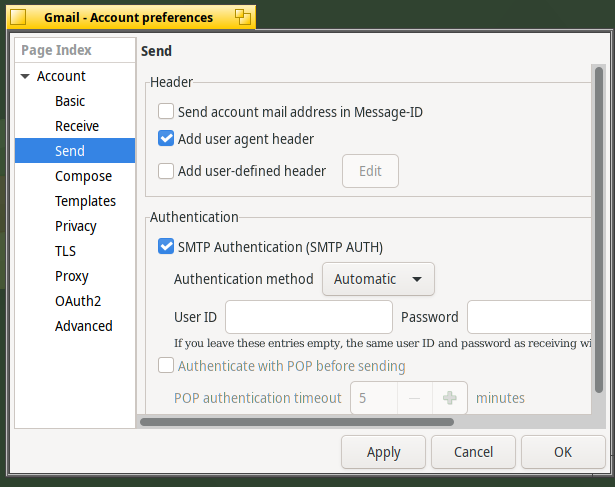Click the Edit user-defined header button
The width and height of the screenshot is (615, 487).
click(370, 171)
